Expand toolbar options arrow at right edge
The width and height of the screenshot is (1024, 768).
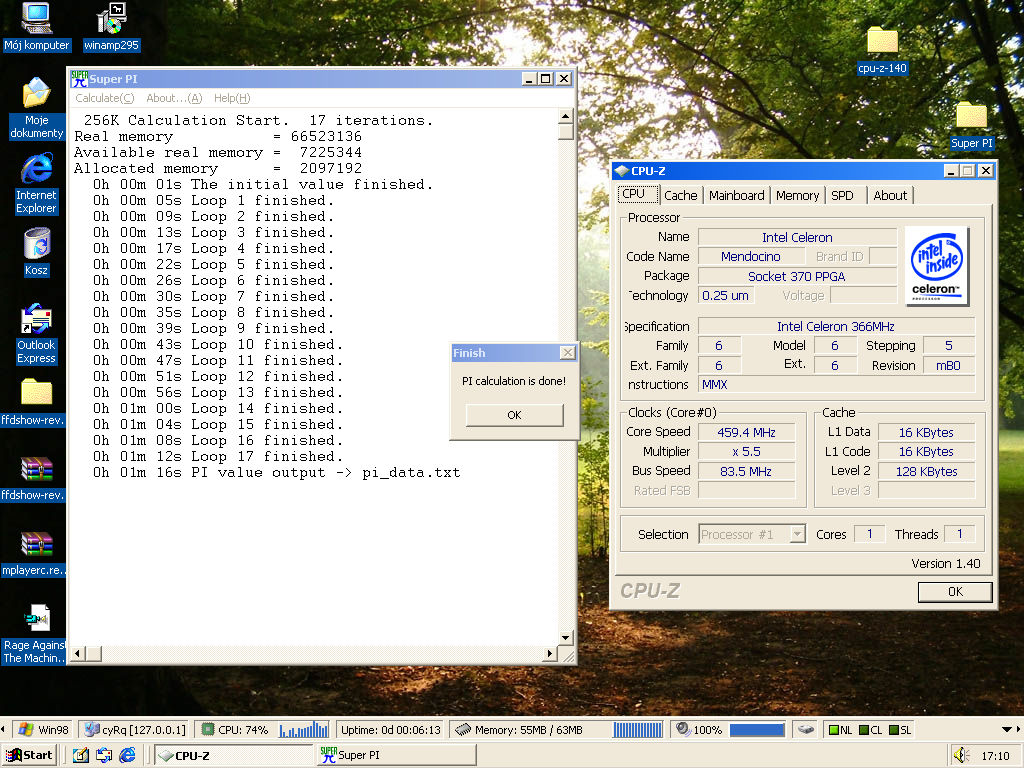coord(1006,729)
